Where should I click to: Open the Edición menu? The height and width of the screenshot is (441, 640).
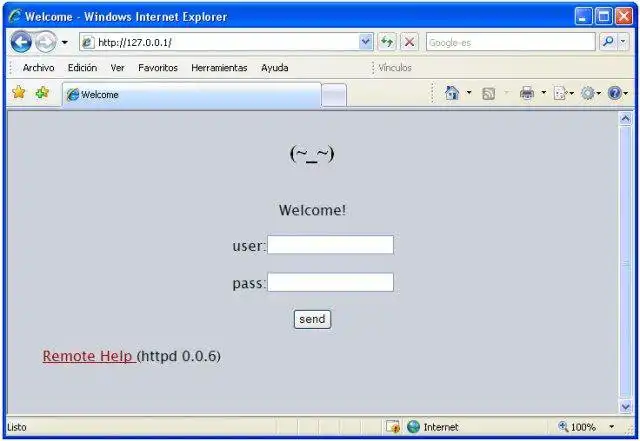tap(82, 68)
